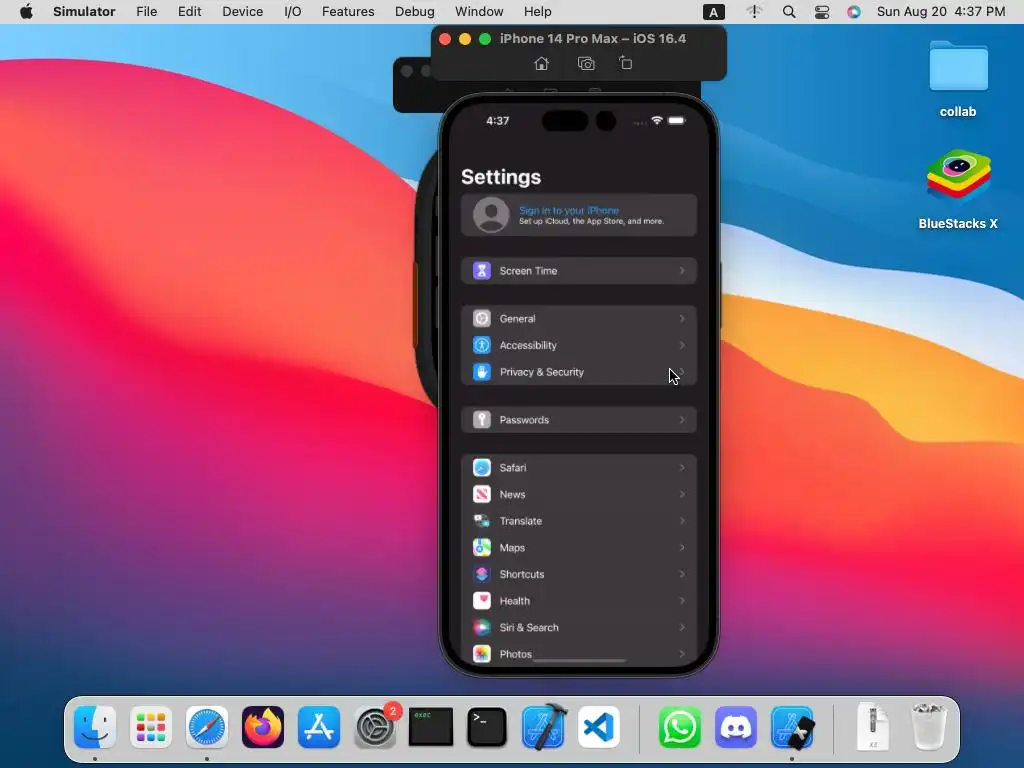Tap the iPhone home indicator bar
This screenshot has height=768, width=1024.
click(579, 660)
